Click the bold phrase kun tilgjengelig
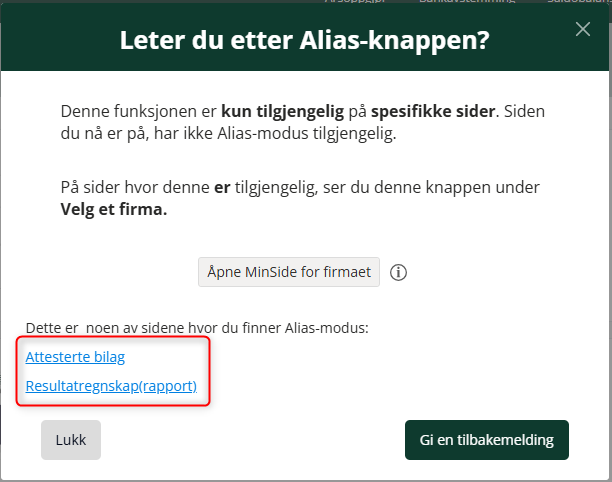Image resolution: width=612 pixels, height=482 pixels. pyautogui.click(x=283, y=112)
